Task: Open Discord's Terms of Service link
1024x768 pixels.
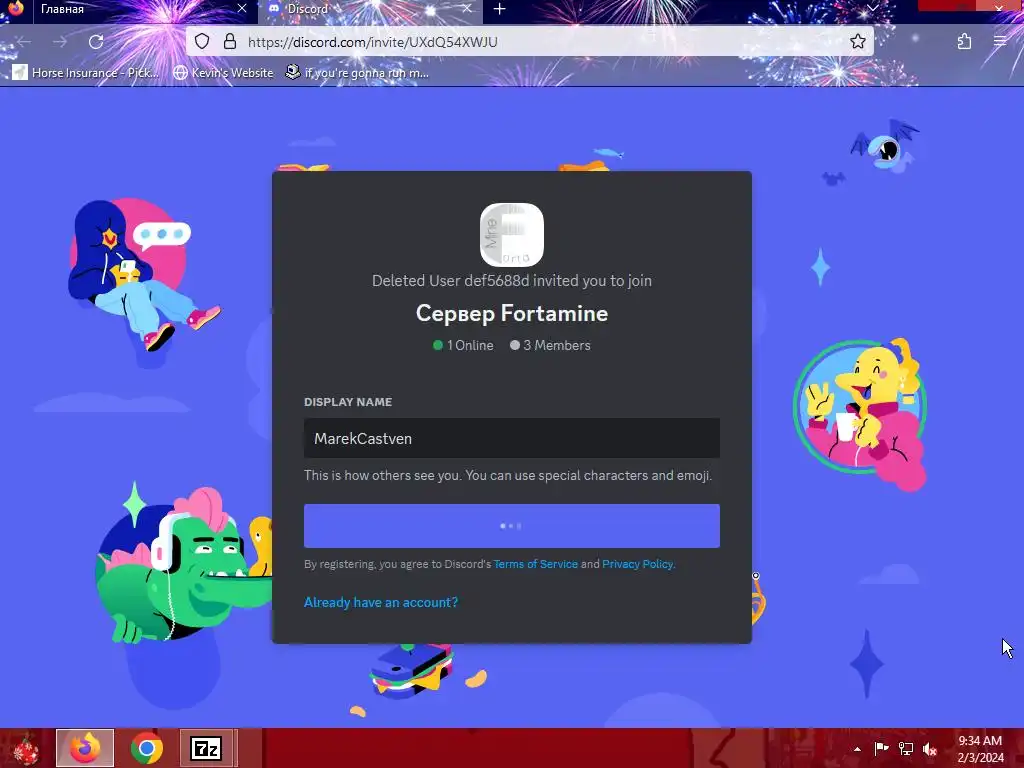Action: (536, 564)
